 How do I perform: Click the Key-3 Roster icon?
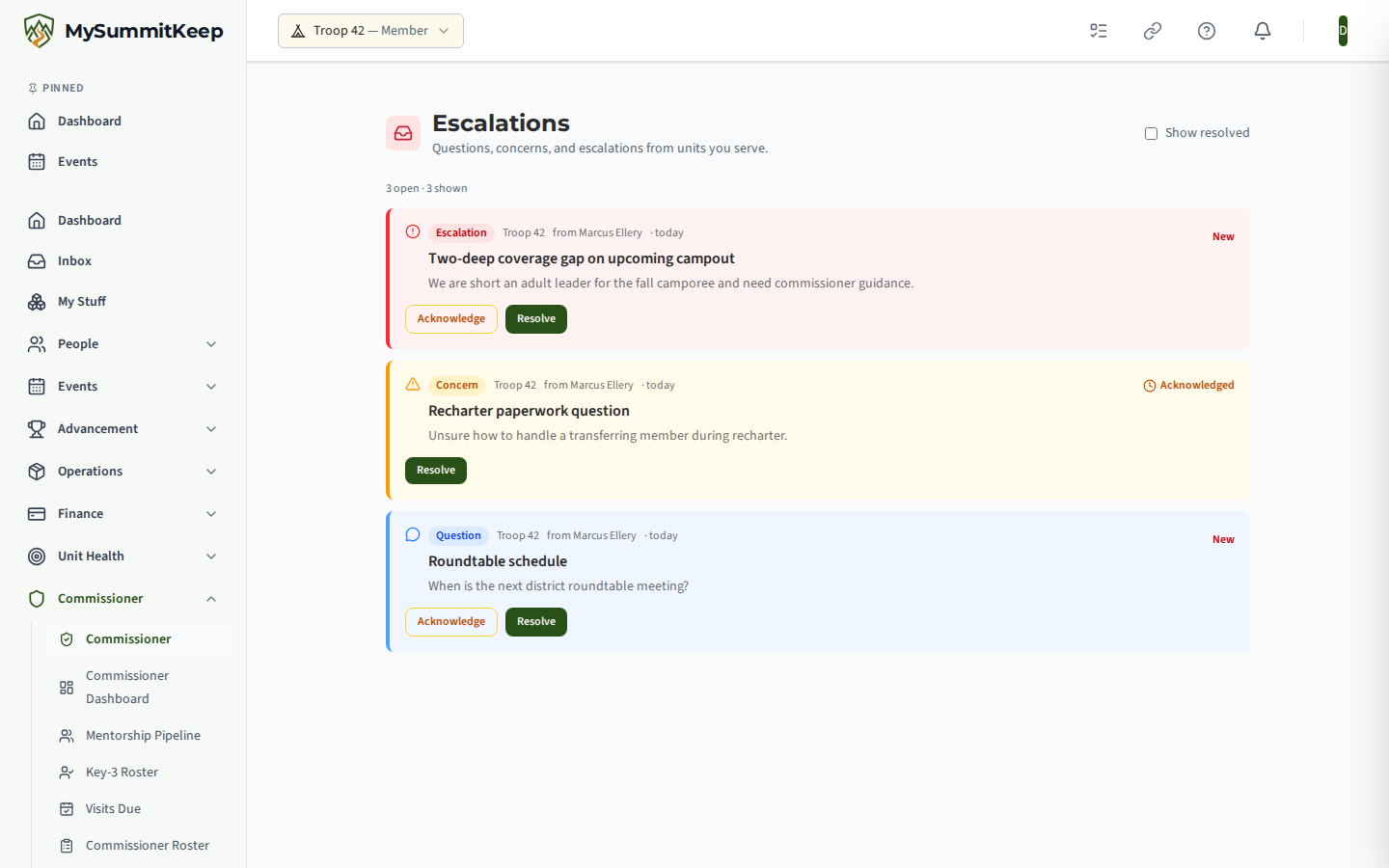point(67,773)
